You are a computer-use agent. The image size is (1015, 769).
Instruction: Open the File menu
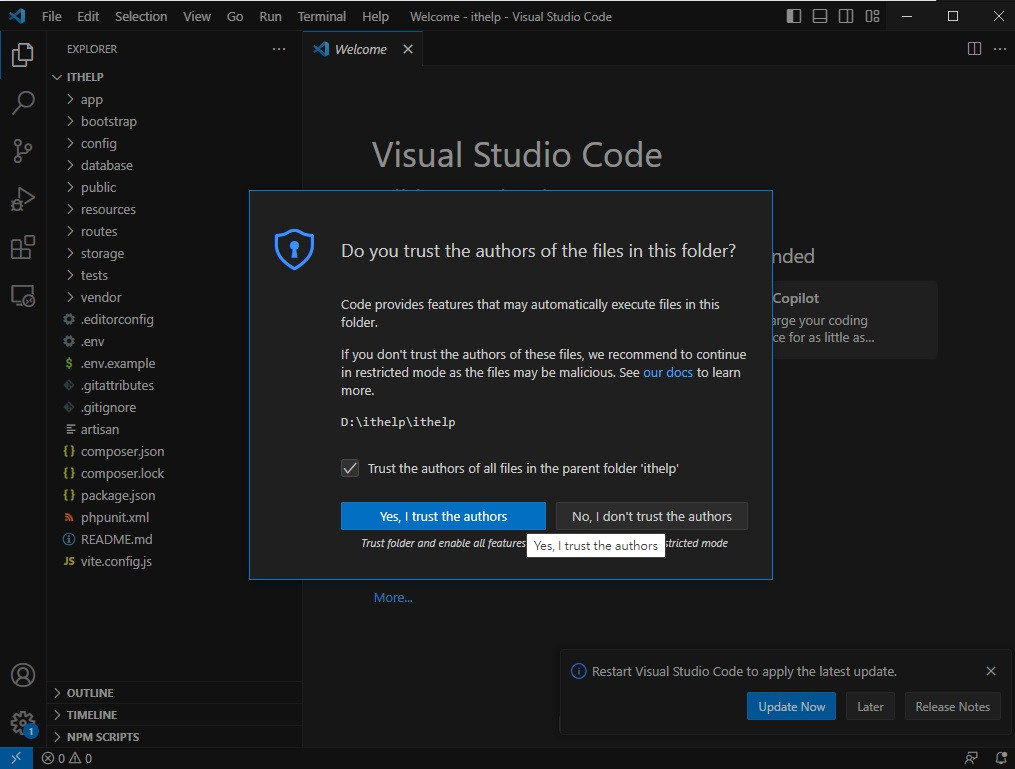pos(51,16)
